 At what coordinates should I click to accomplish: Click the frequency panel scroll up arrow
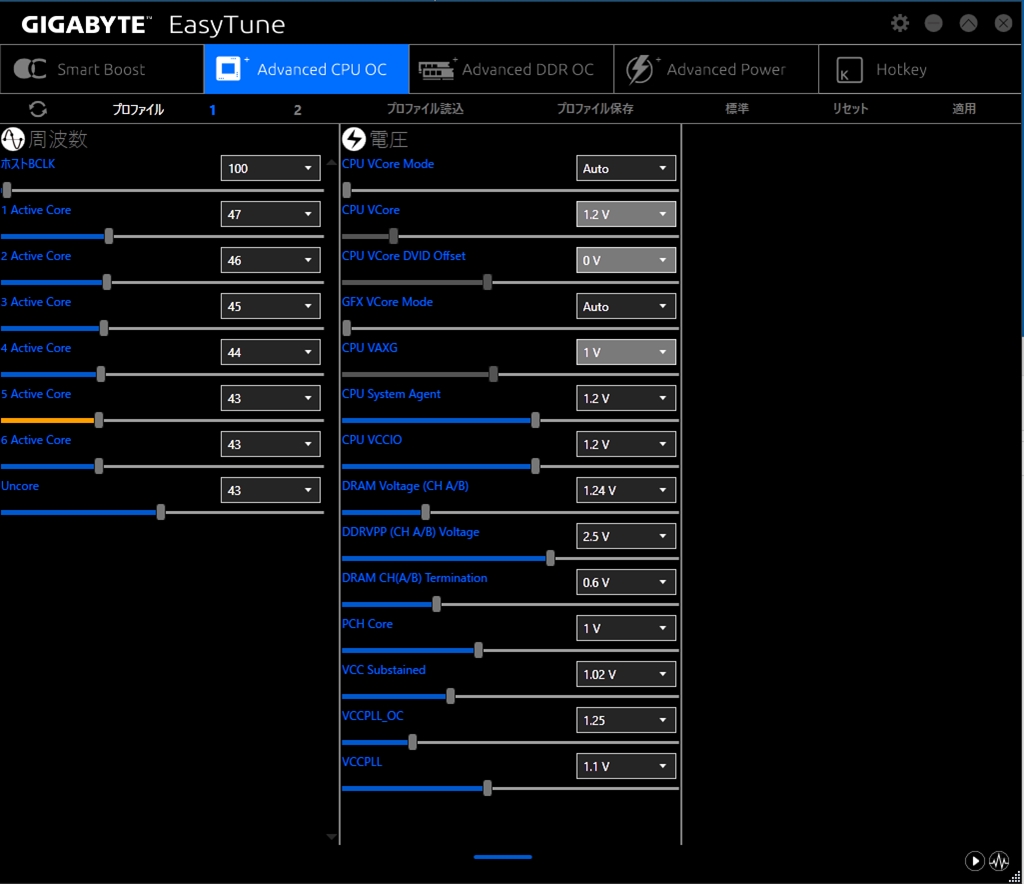331,163
